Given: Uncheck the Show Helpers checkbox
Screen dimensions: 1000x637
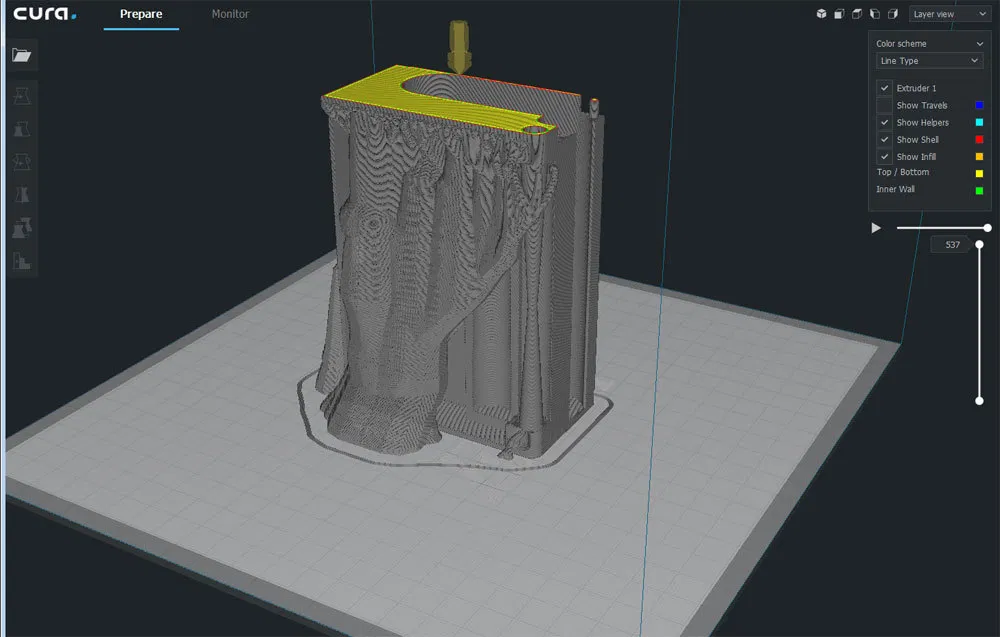Looking at the screenshot, I should point(884,122).
